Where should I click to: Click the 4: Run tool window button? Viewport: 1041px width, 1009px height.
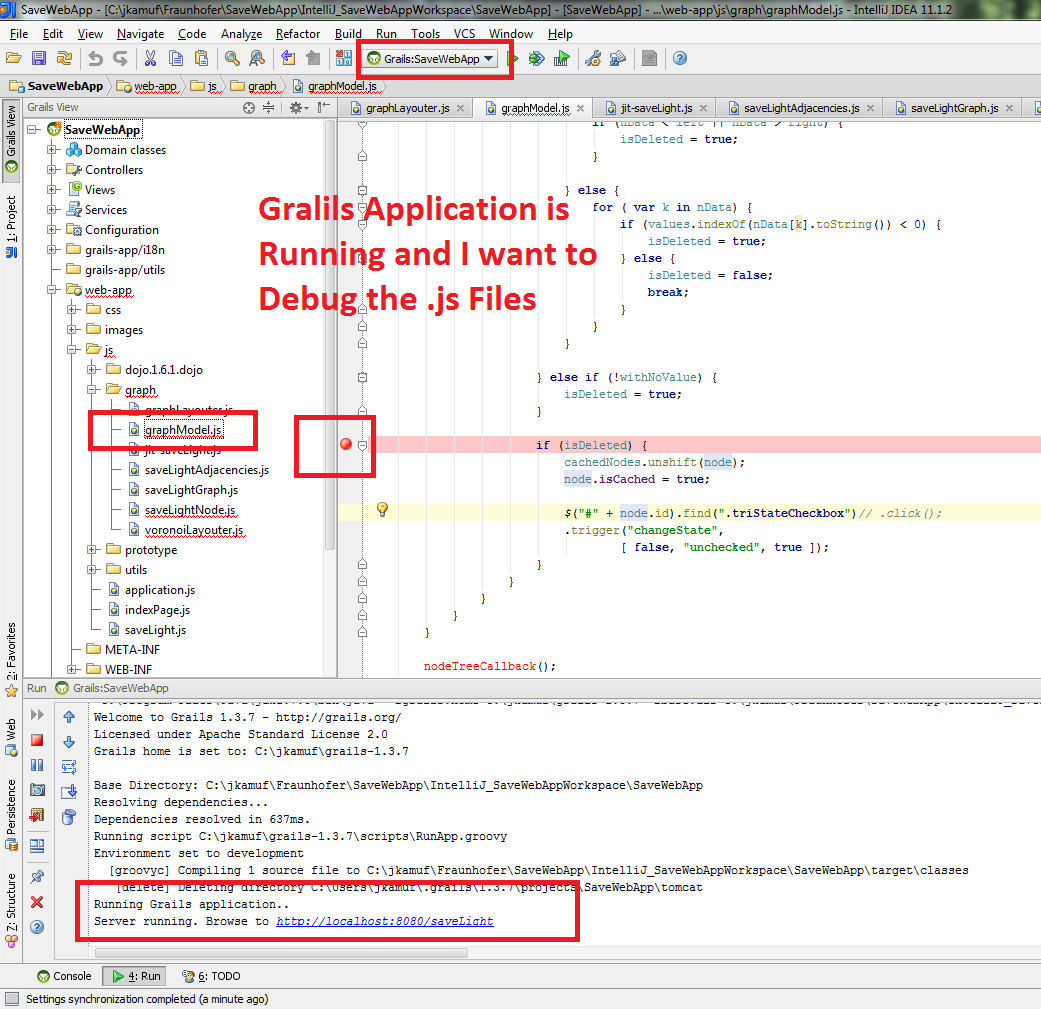136,976
